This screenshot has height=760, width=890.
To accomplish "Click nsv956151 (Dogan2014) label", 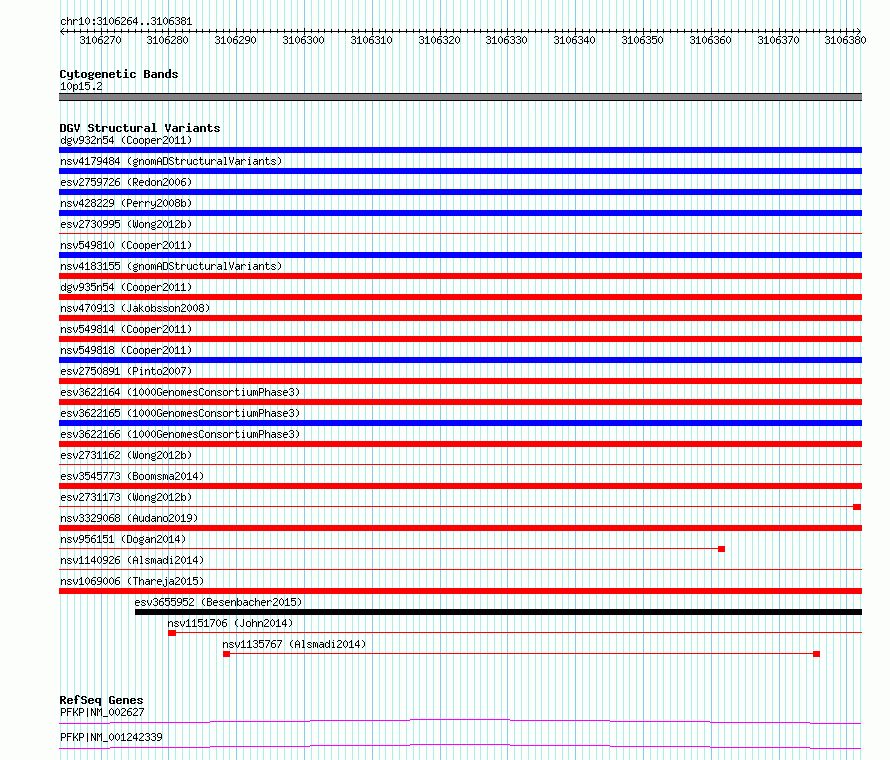I will (123, 539).
